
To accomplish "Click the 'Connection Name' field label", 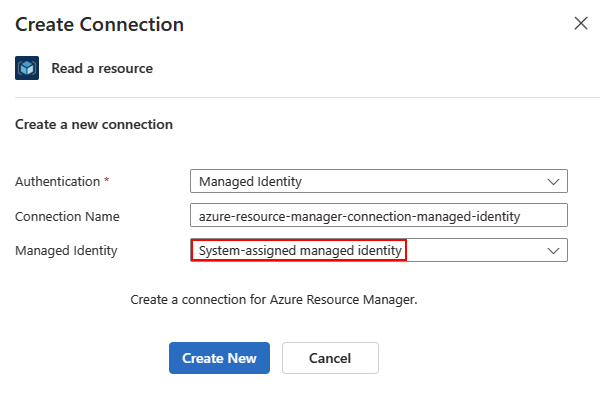I will [x=67, y=216].
